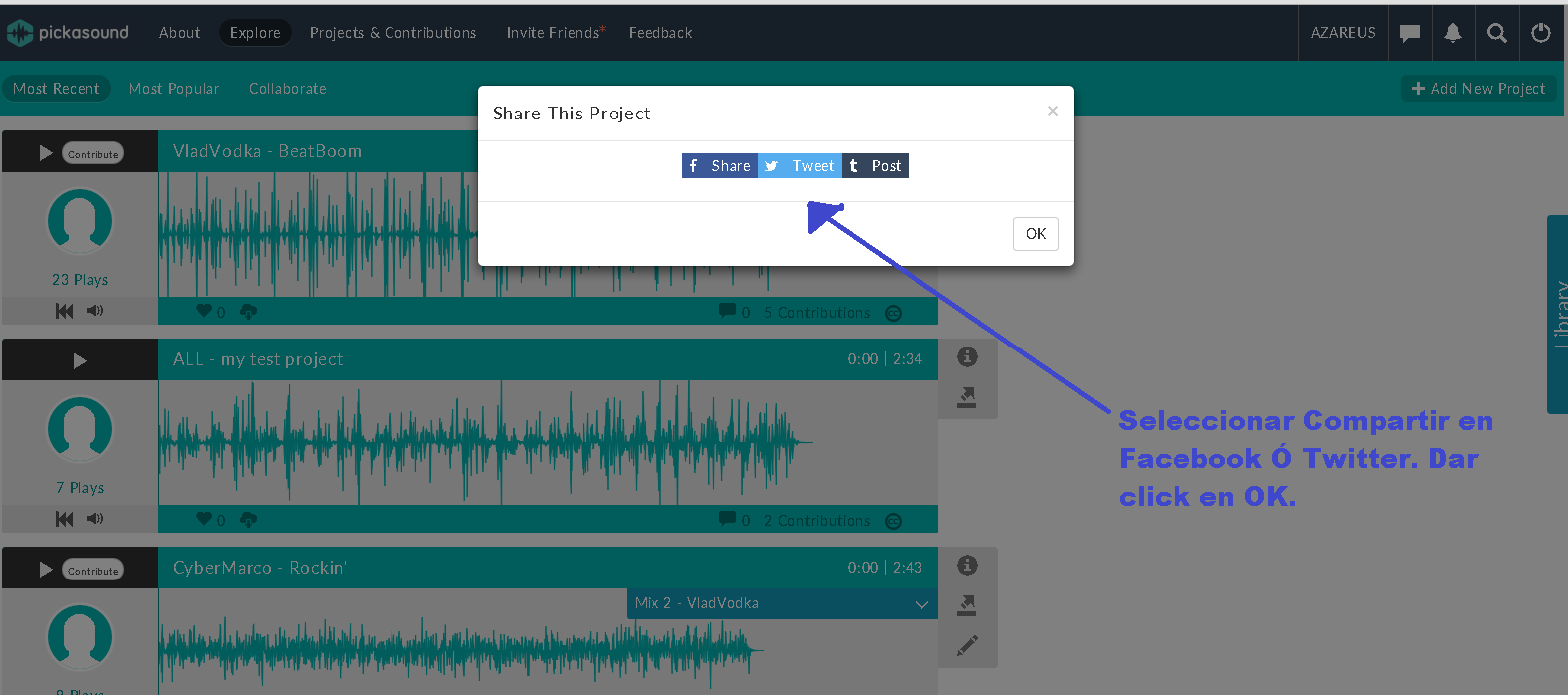Image resolution: width=1568 pixels, height=695 pixels.
Task: Click the power logout icon
Action: 1541,33
